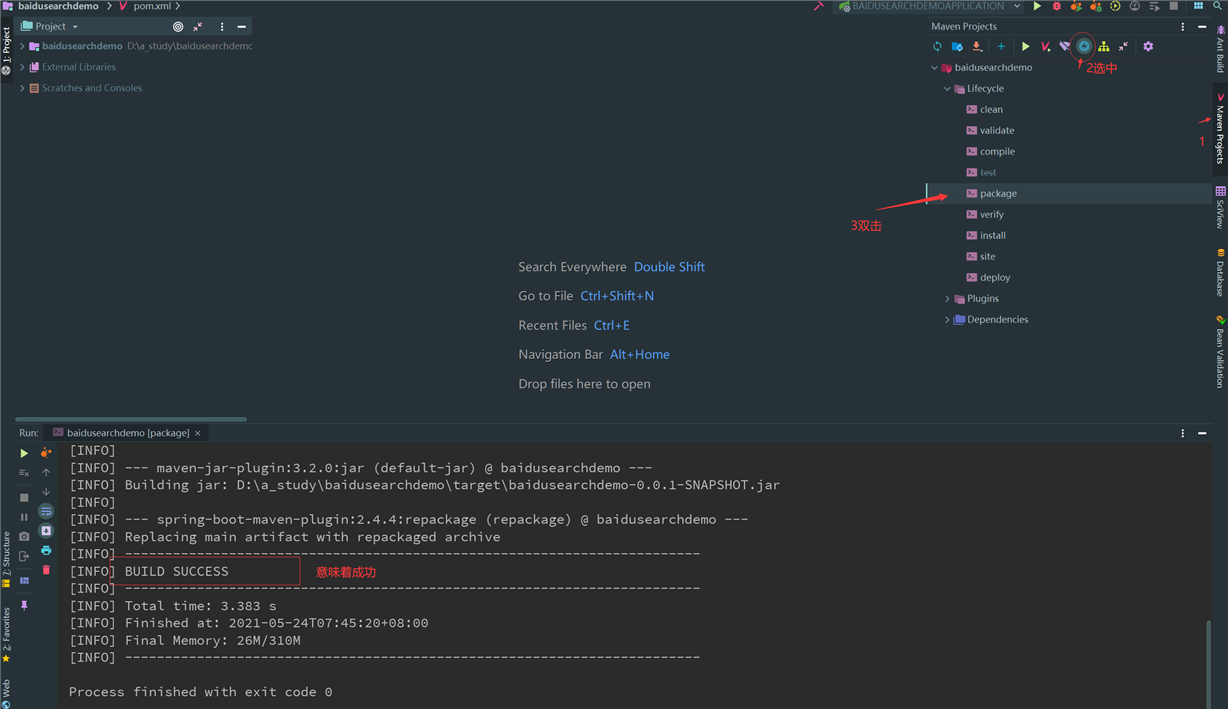Collapse all in Project panel

point(198,27)
